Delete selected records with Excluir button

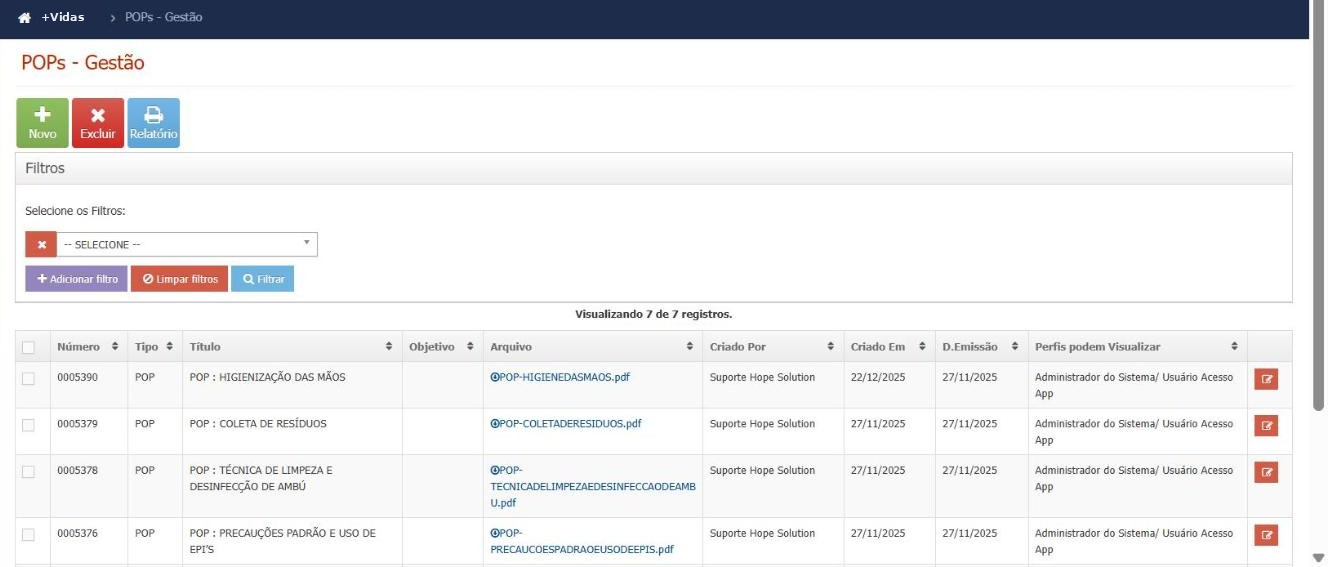(98, 123)
